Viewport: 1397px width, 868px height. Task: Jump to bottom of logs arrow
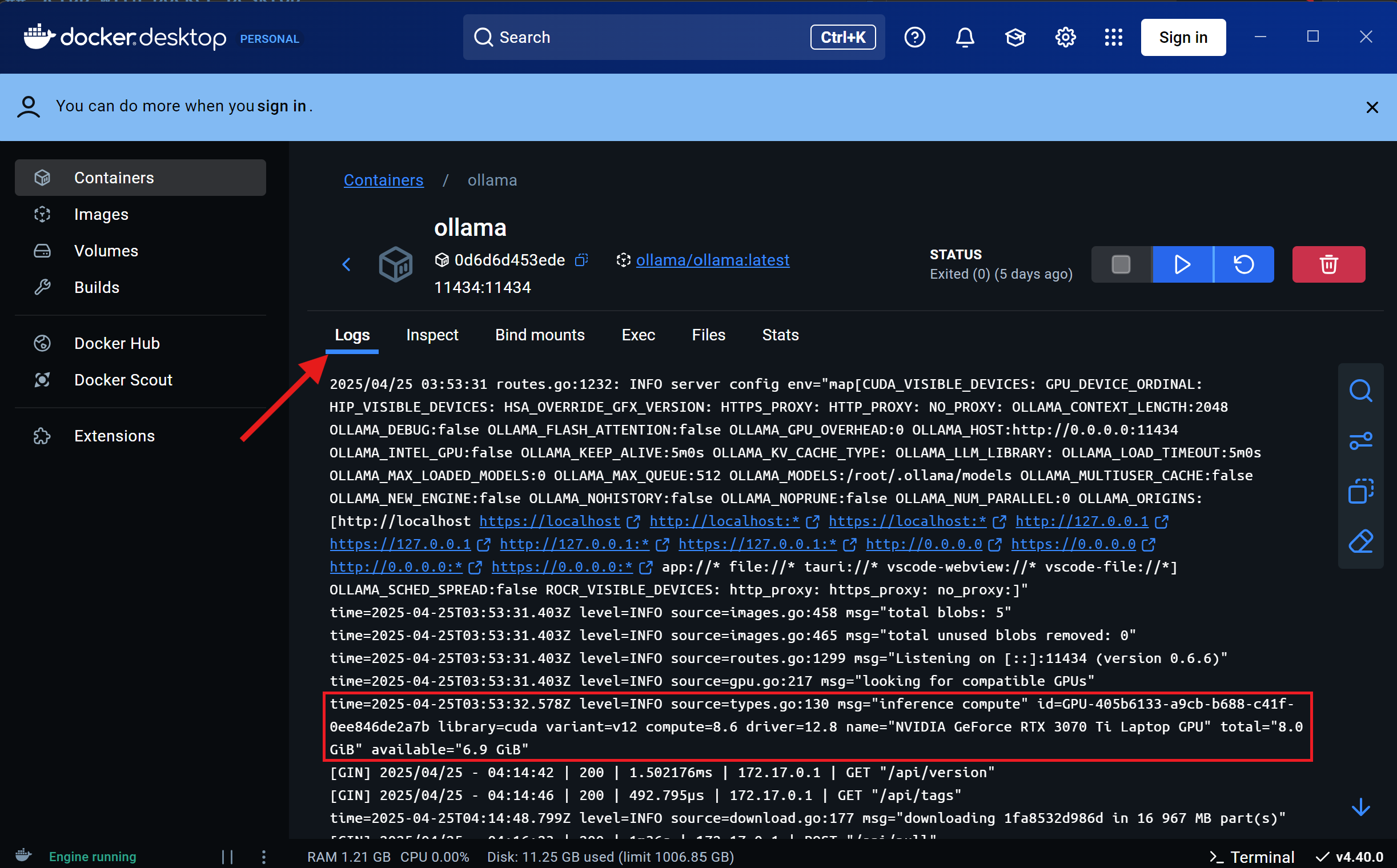tap(1360, 807)
